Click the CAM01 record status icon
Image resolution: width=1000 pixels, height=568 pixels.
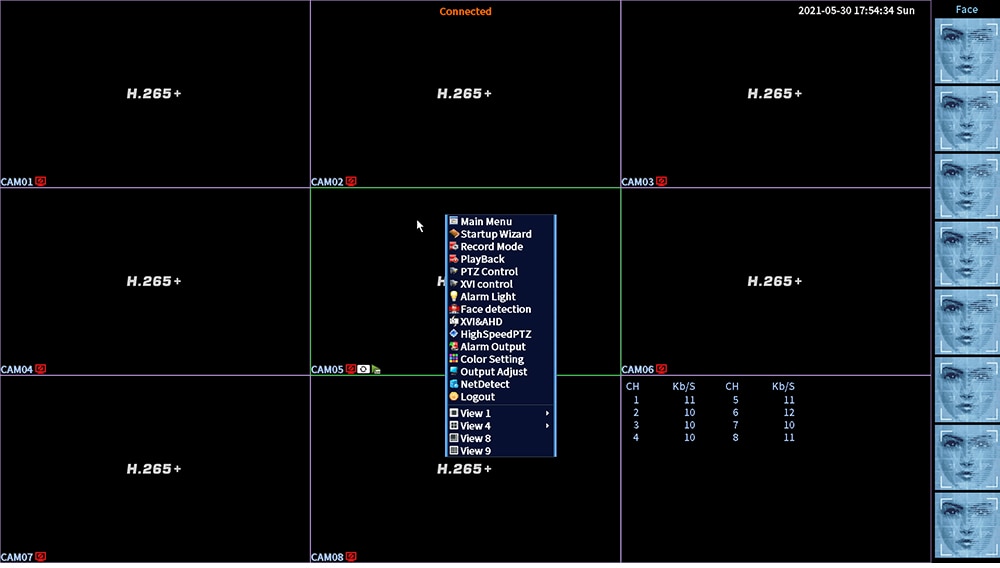[x=41, y=182]
